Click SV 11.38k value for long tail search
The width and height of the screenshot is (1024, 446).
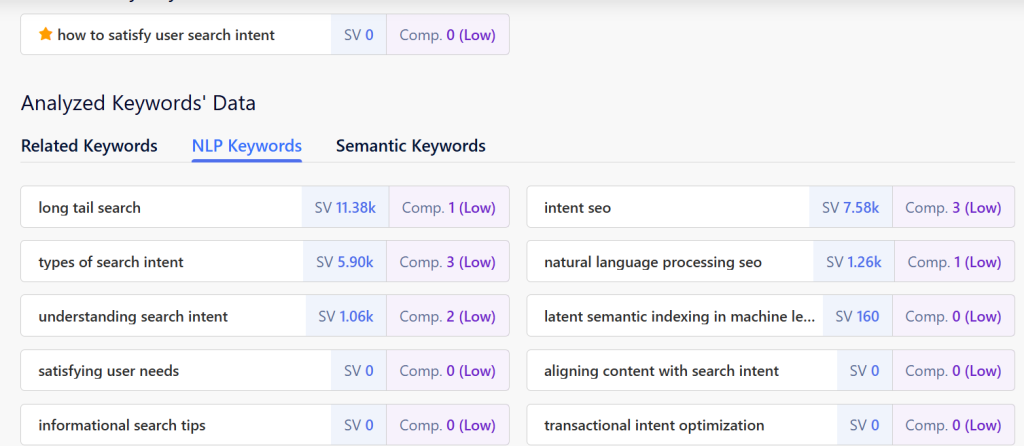pos(344,208)
